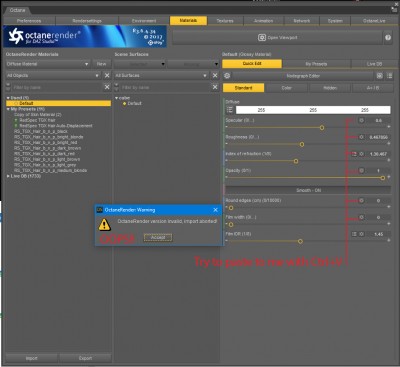Collapse the My Presets tree group
Image resolution: width=400 pixels, height=367 pixels.
(x=8, y=109)
